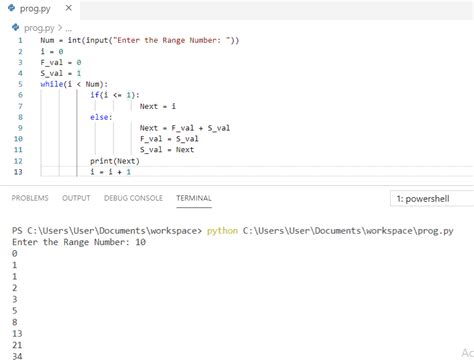Click terminal output value 5

(15, 311)
